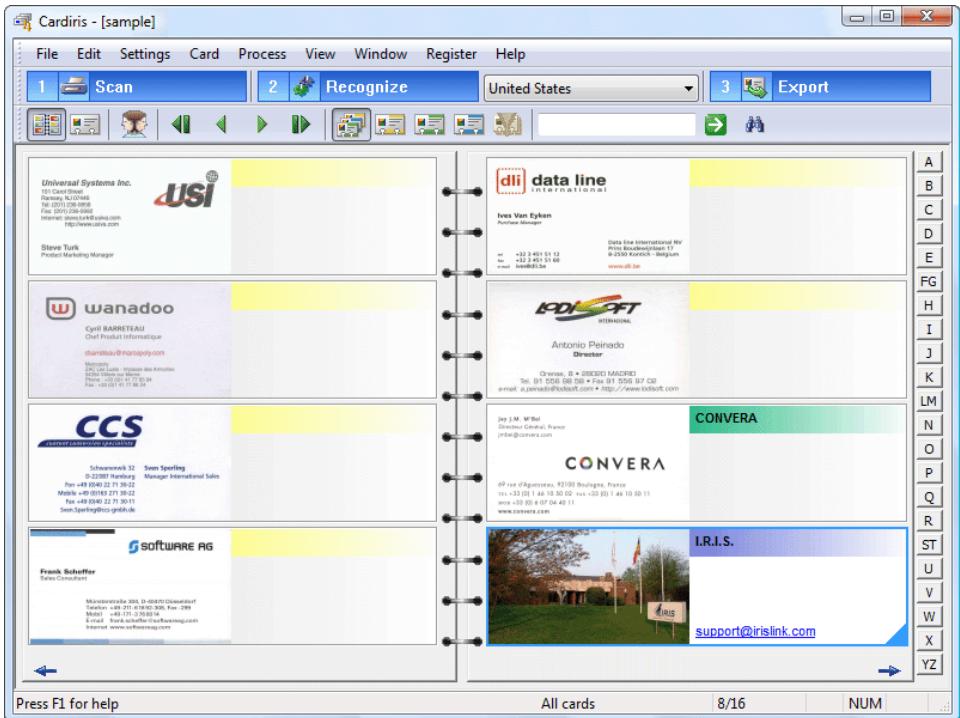Image resolution: width=960 pixels, height=718 pixels.
Task: Jump to index tab B
Action: [x=929, y=186]
